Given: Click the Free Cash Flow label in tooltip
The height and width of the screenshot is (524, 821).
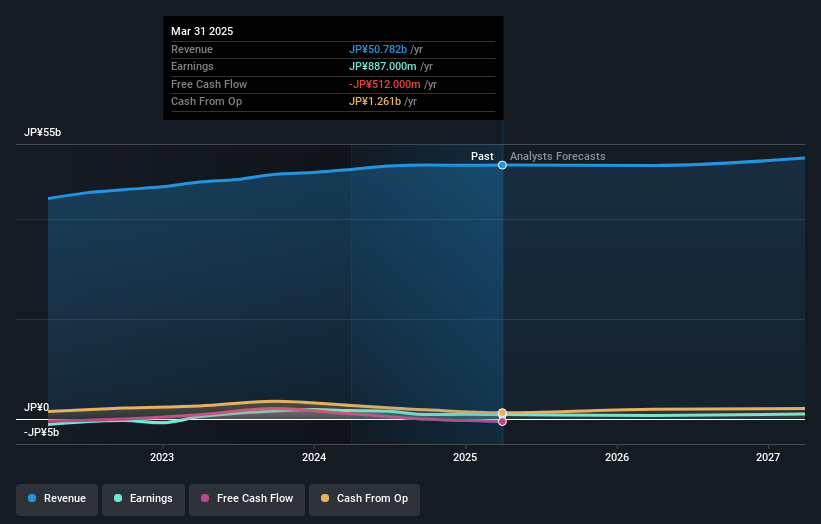Looking at the screenshot, I should 209,84.
